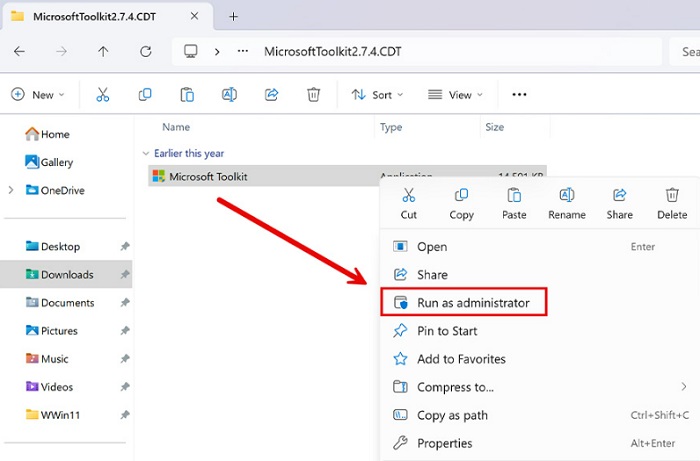Click the Cut scissors icon in toolbar

tap(103, 95)
